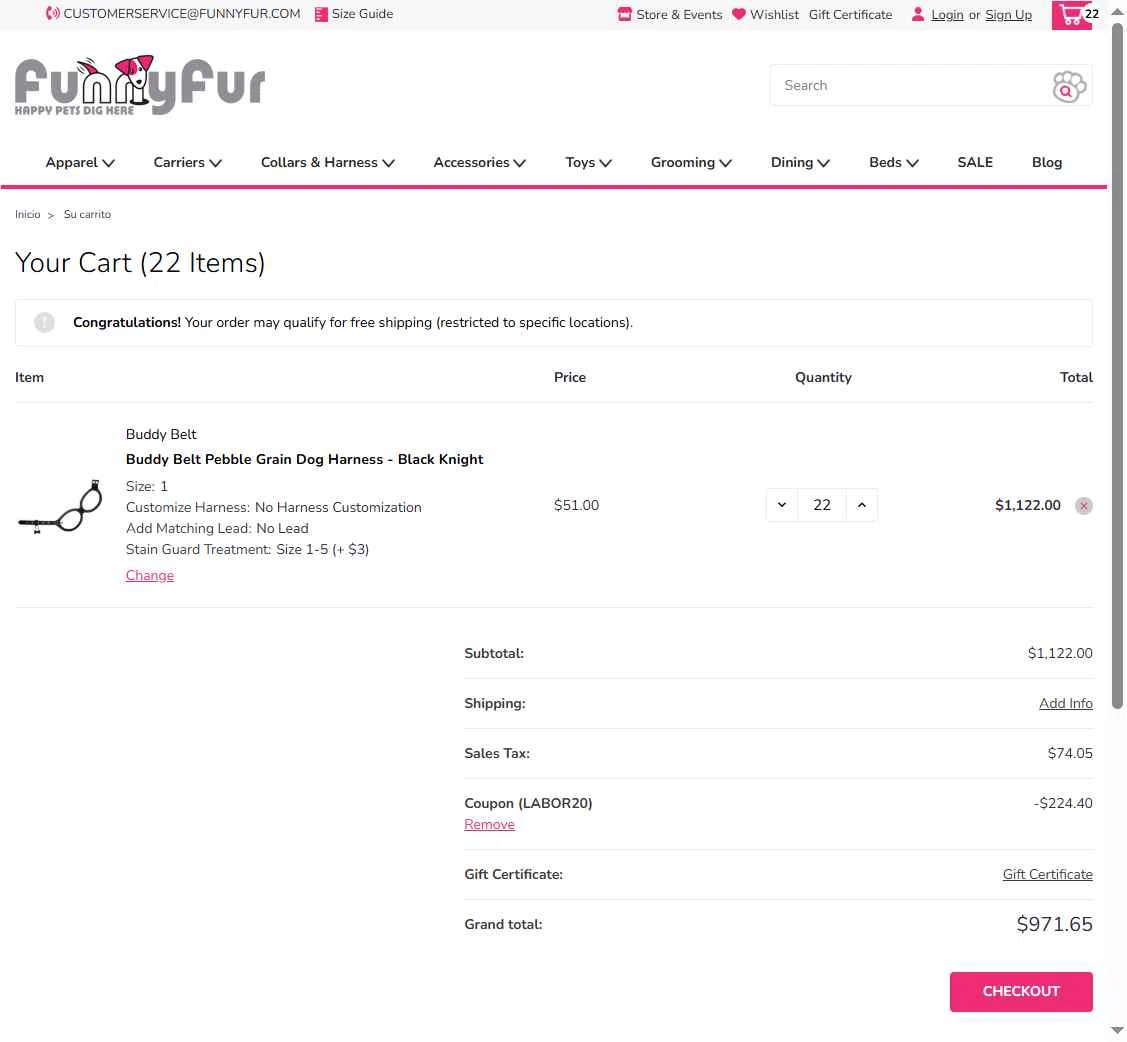Expand the Carriers menu
1127x1042 pixels.
pos(188,162)
